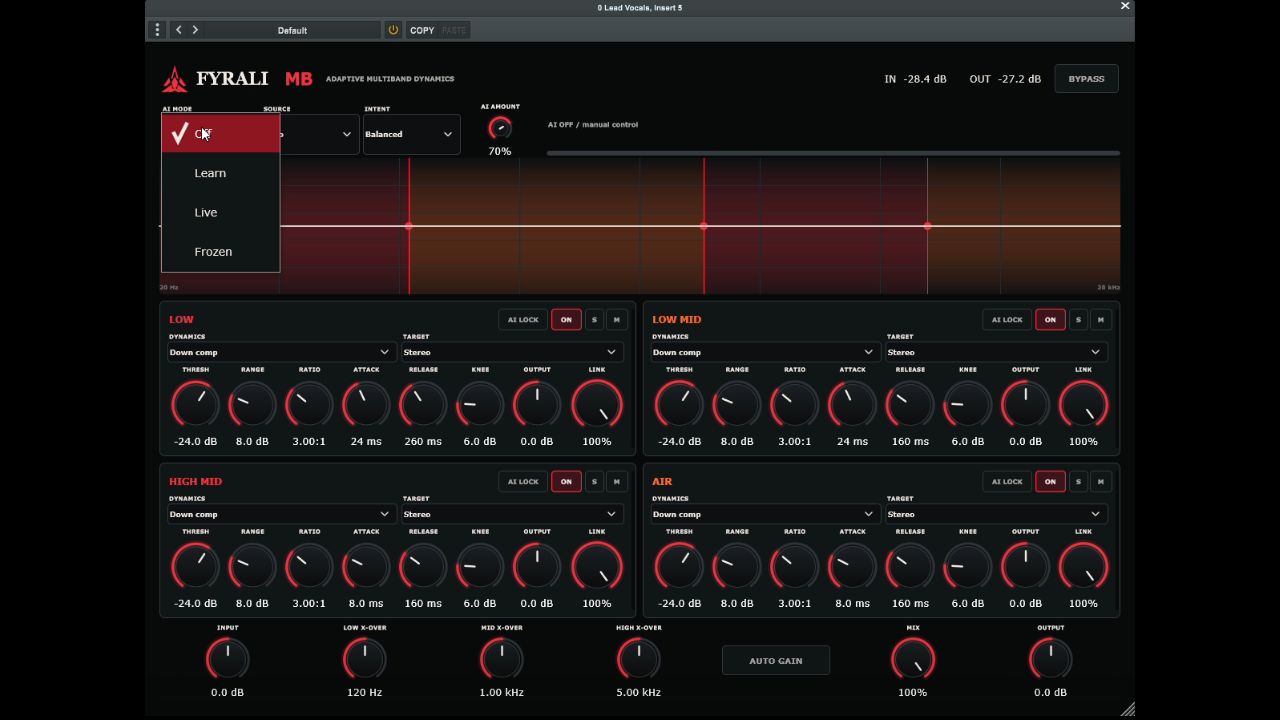This screenshot has width=1280, height=720.
Task: Click the Air band Output knob
Action: [1025, 567]
